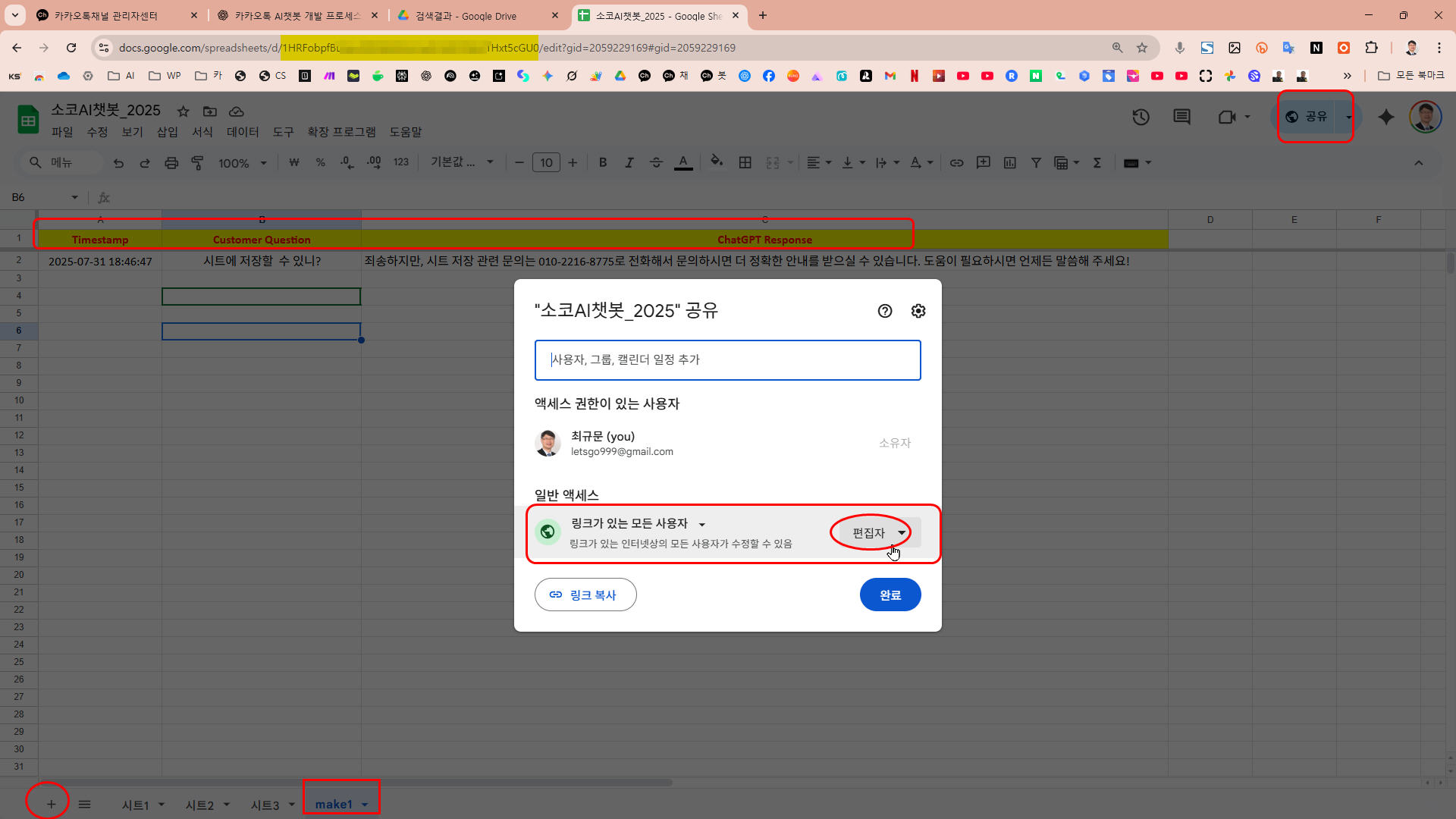The height and width of the screenshot is (819, 1456).
Task: Click the undo icon in toolbar
Action: click(x=118, y=162)
